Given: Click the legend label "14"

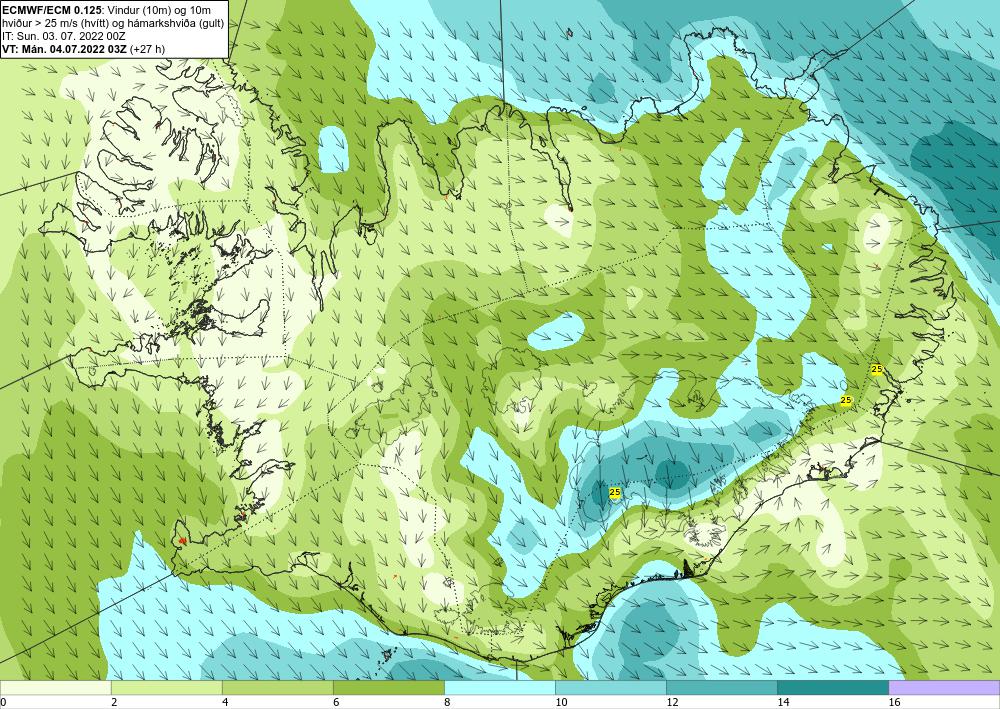Looking at the screenshot, I should click(783, 702).
